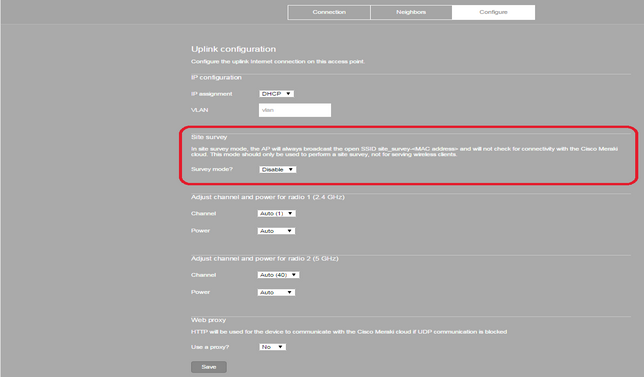
Task: Click the Web proxy section title
Action: (x=208, y=320)
